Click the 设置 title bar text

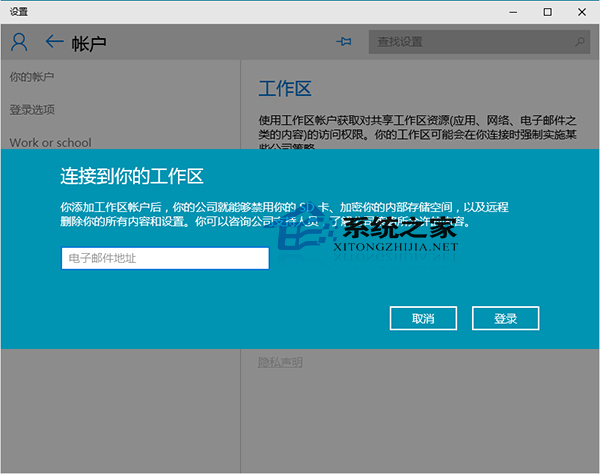coord(19,11)
